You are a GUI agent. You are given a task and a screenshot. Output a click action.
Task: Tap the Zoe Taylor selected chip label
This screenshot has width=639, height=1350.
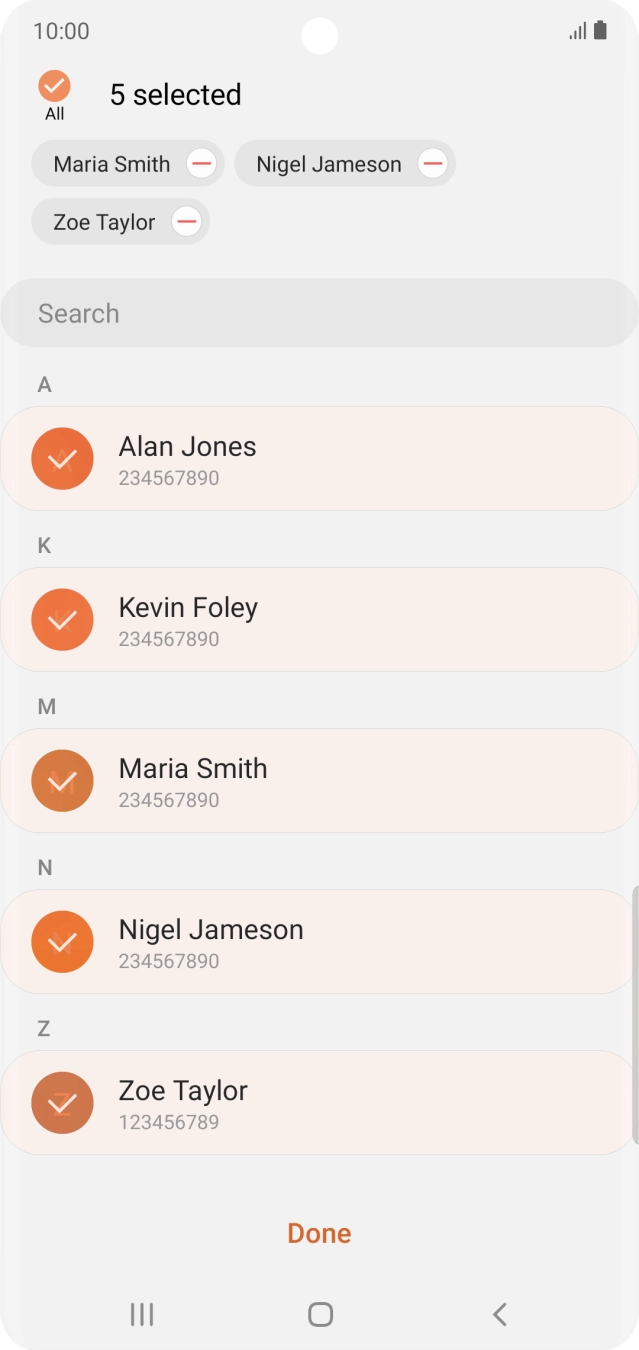[104, 222]
